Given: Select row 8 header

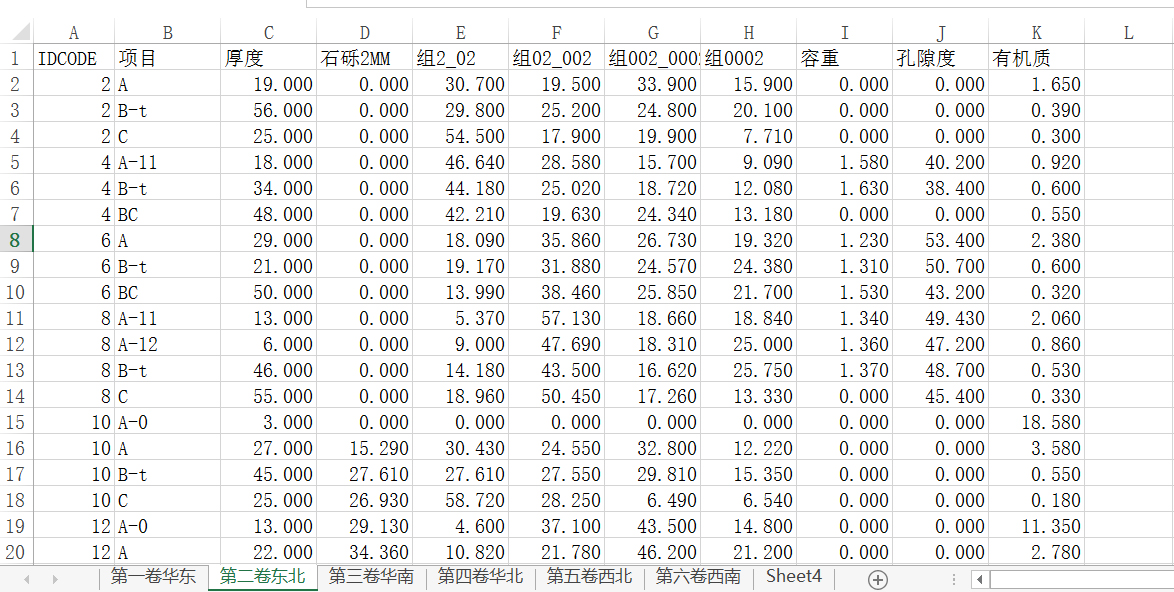Looking at the screenshot, I should tap(16, 240).
